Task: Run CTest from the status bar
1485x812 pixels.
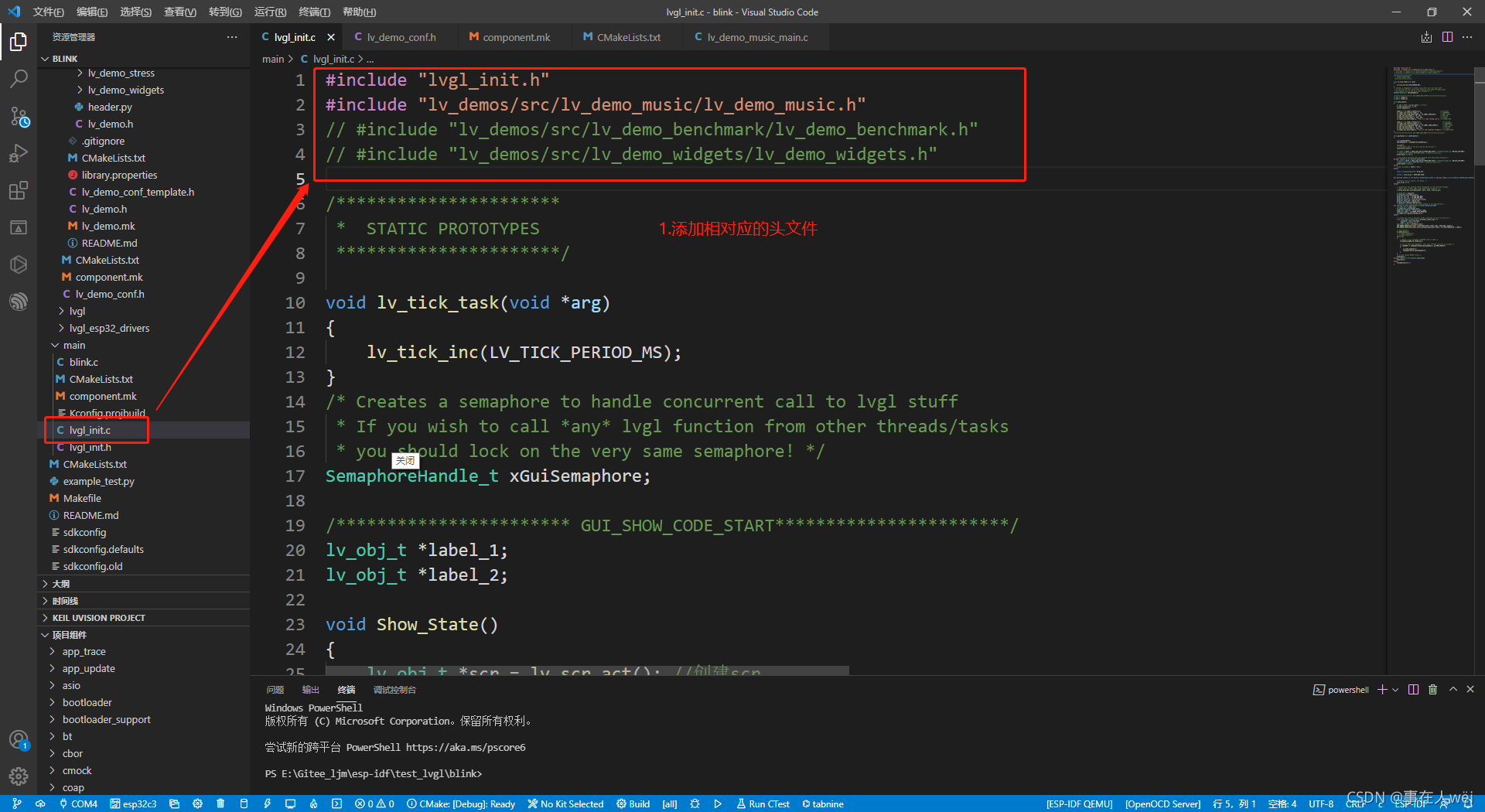Action: tap(763, 803)
